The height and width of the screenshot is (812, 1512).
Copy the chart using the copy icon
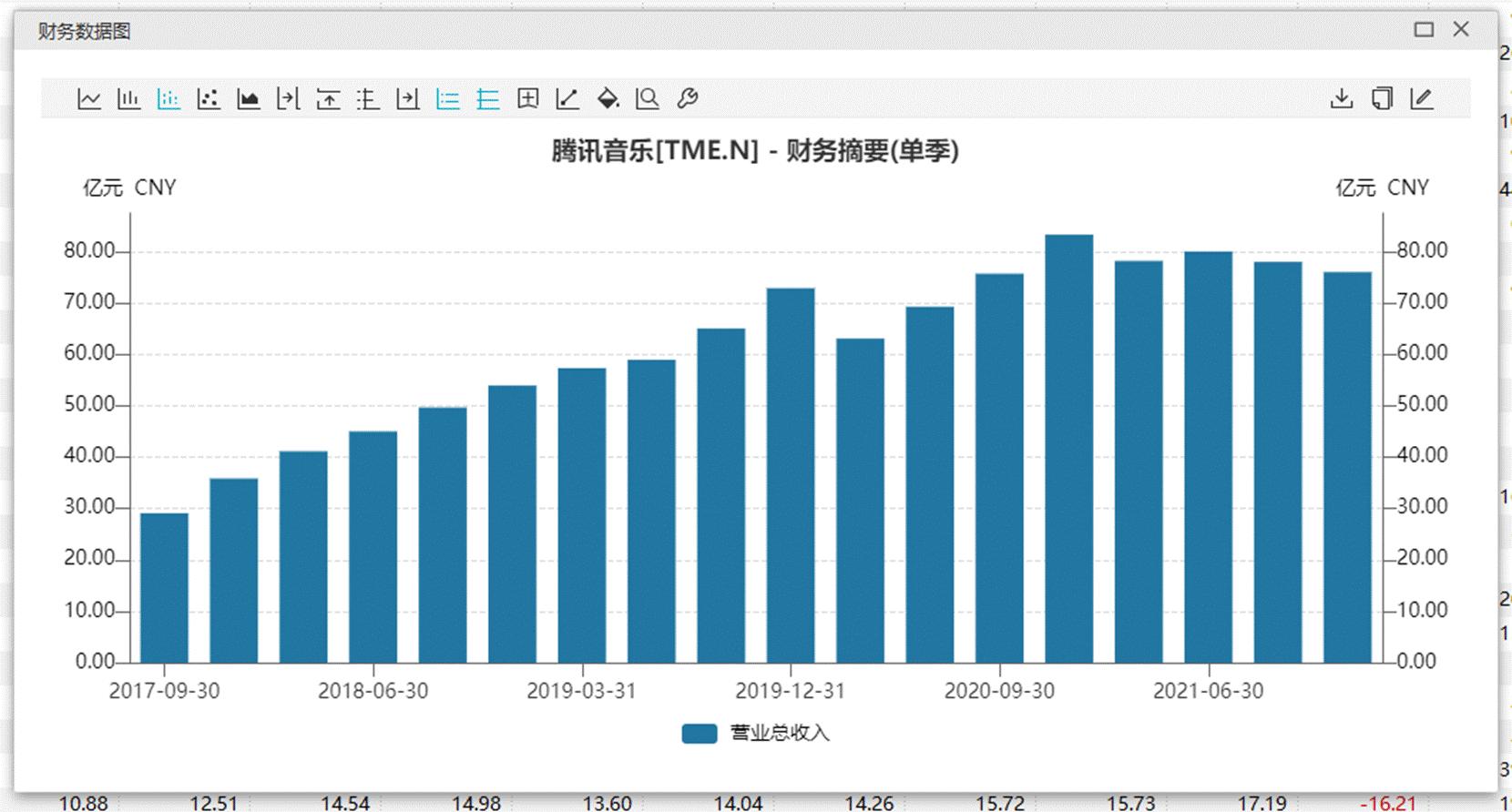1382,98
